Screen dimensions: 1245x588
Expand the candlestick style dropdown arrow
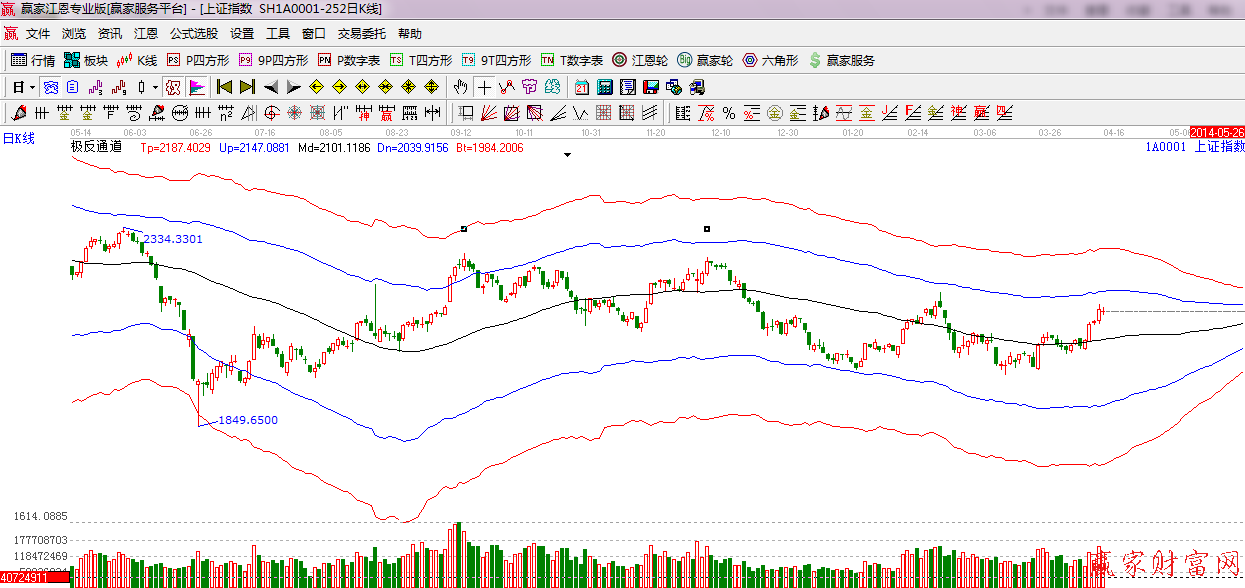click(x=155, y=87)
